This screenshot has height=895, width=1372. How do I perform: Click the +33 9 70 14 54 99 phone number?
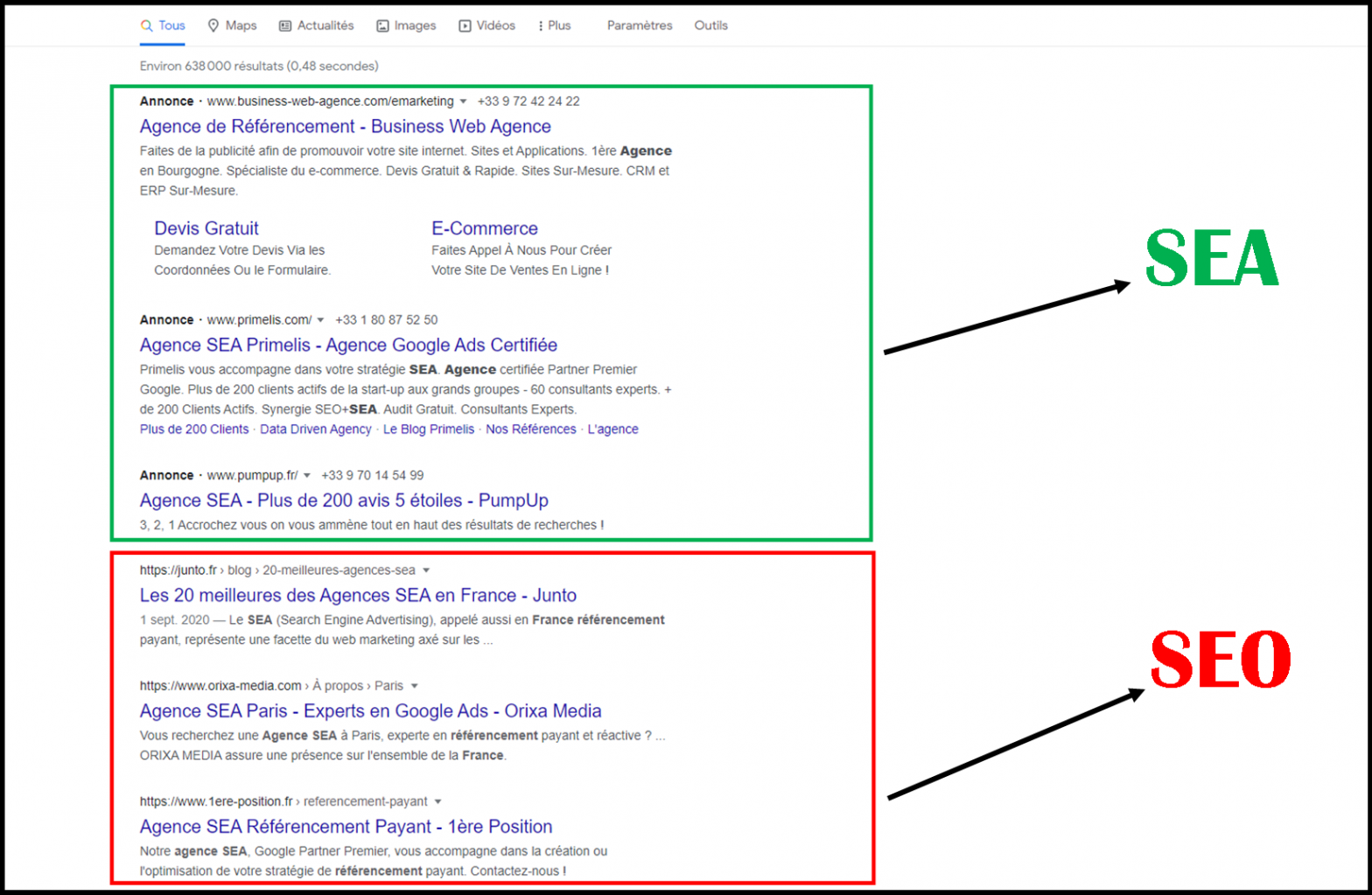[373, 476]
